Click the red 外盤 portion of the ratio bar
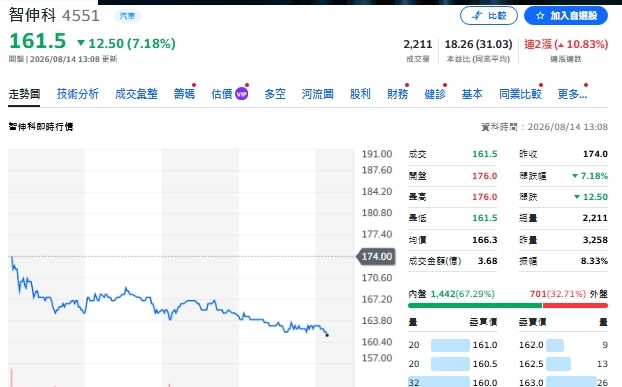The height and width of the screenshot is (387, 622). [x=575, y=305]
